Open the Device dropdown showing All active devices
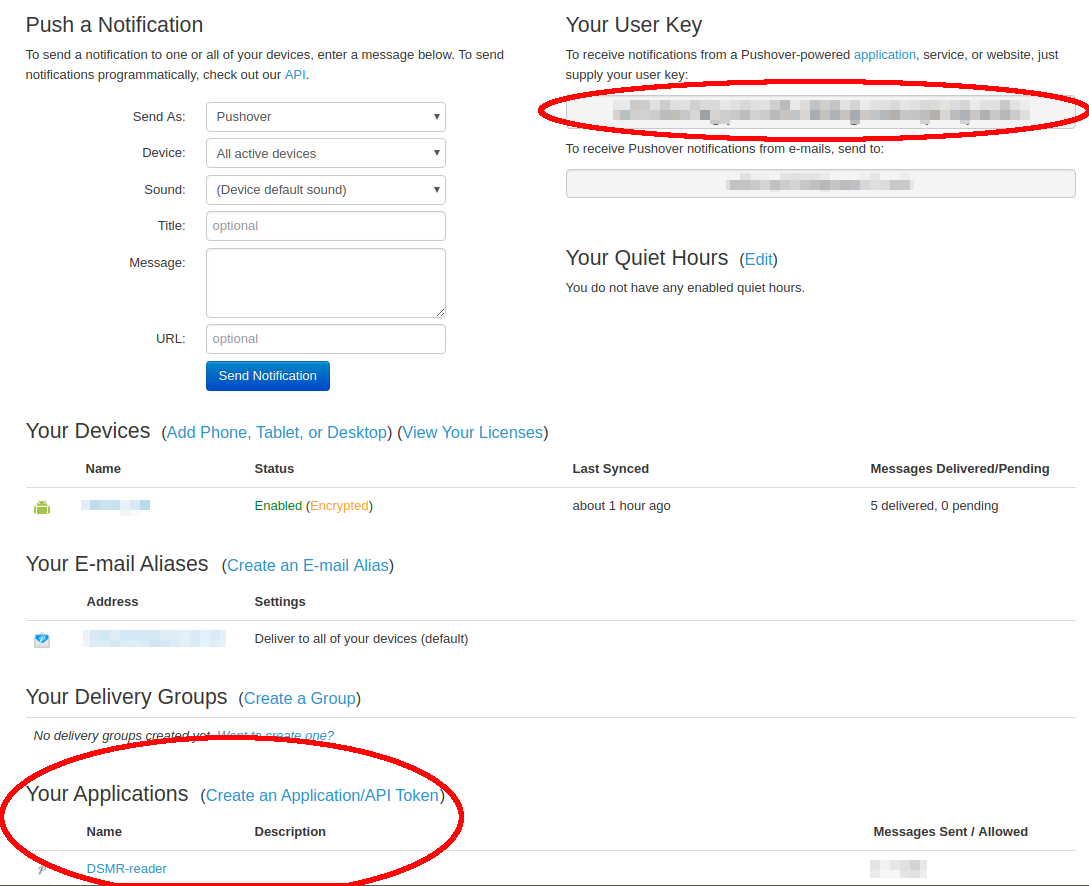 coord(326,153)
